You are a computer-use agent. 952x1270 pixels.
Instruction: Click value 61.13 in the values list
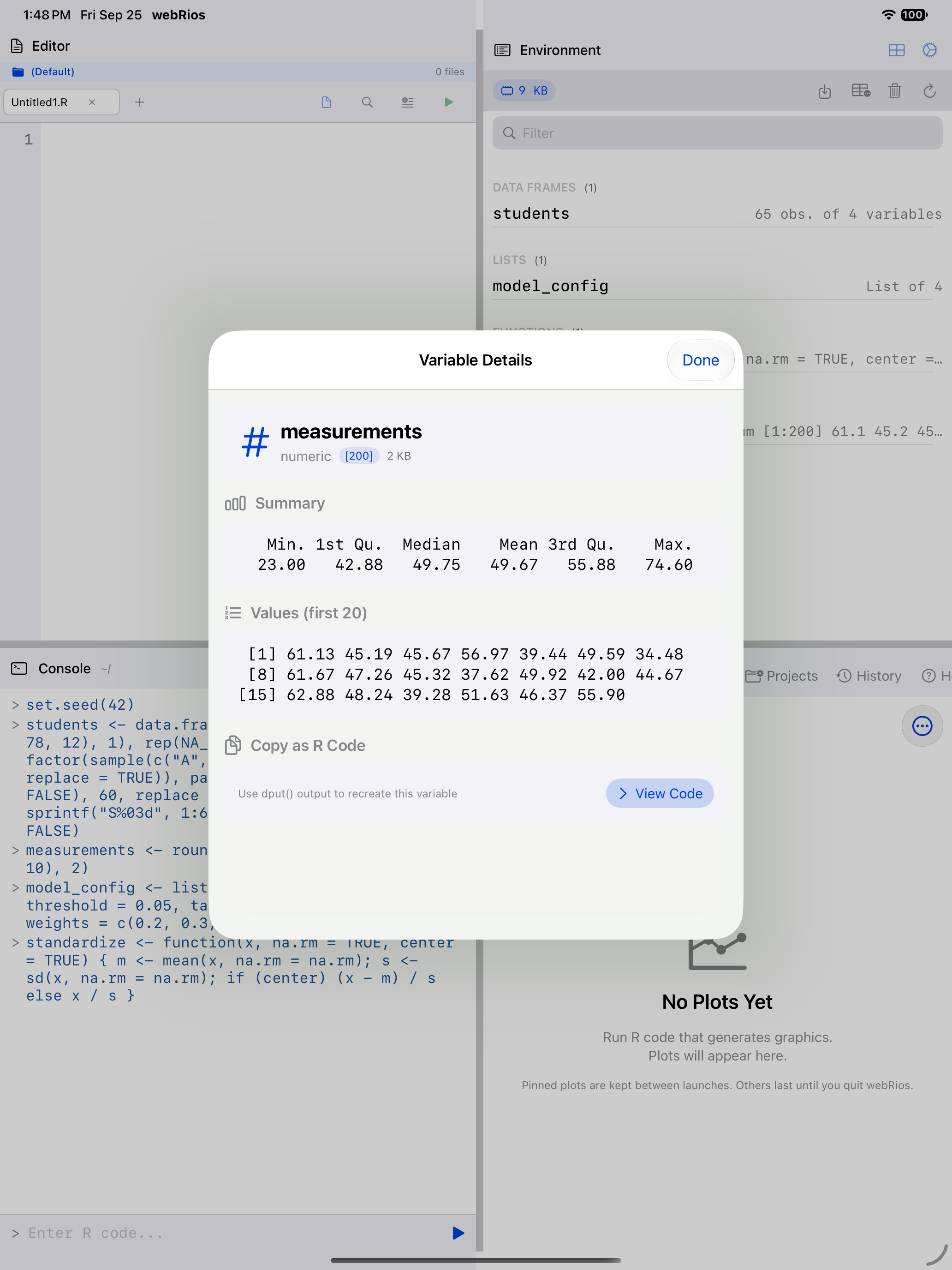point(310,654)
